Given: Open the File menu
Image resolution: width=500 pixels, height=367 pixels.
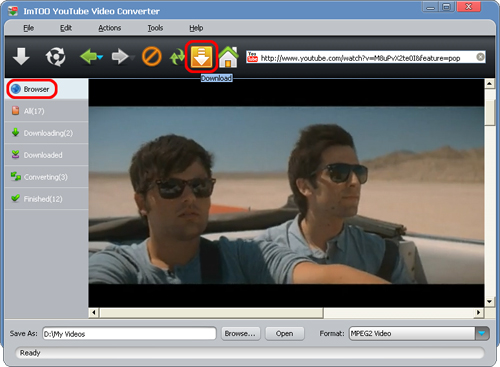Looking at the screenshot, I should 29,28.
